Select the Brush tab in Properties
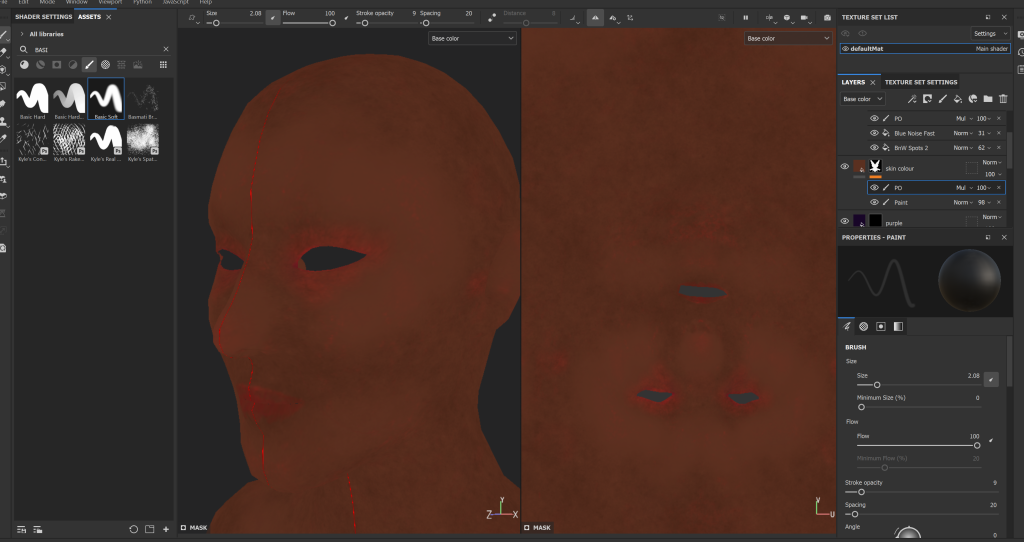This screenshot has width=1024, height=542. (x=846, y=326)
